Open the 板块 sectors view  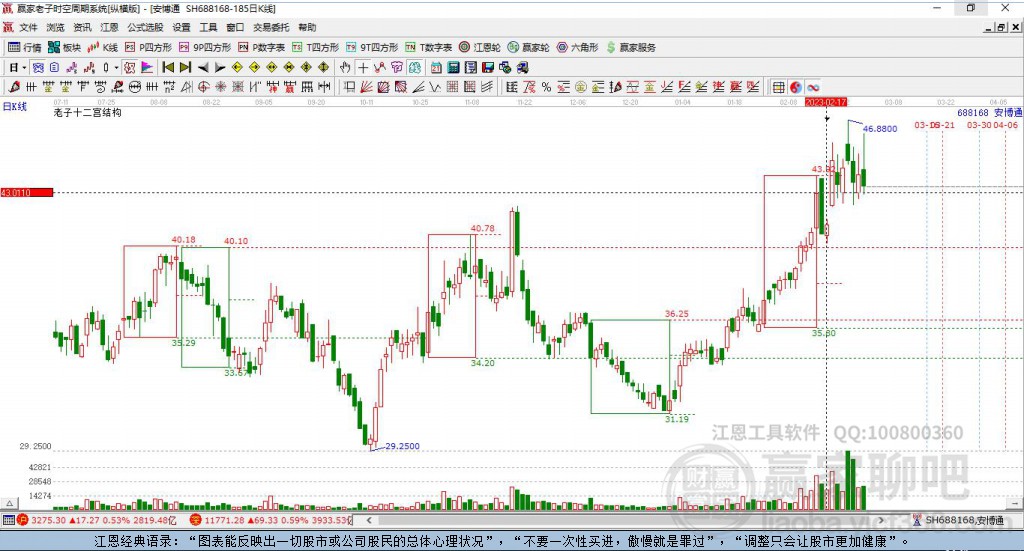65,47
